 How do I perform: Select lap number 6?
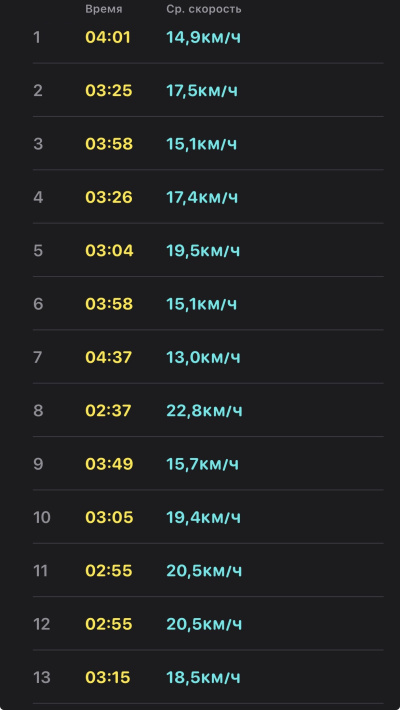click(38, 304)
